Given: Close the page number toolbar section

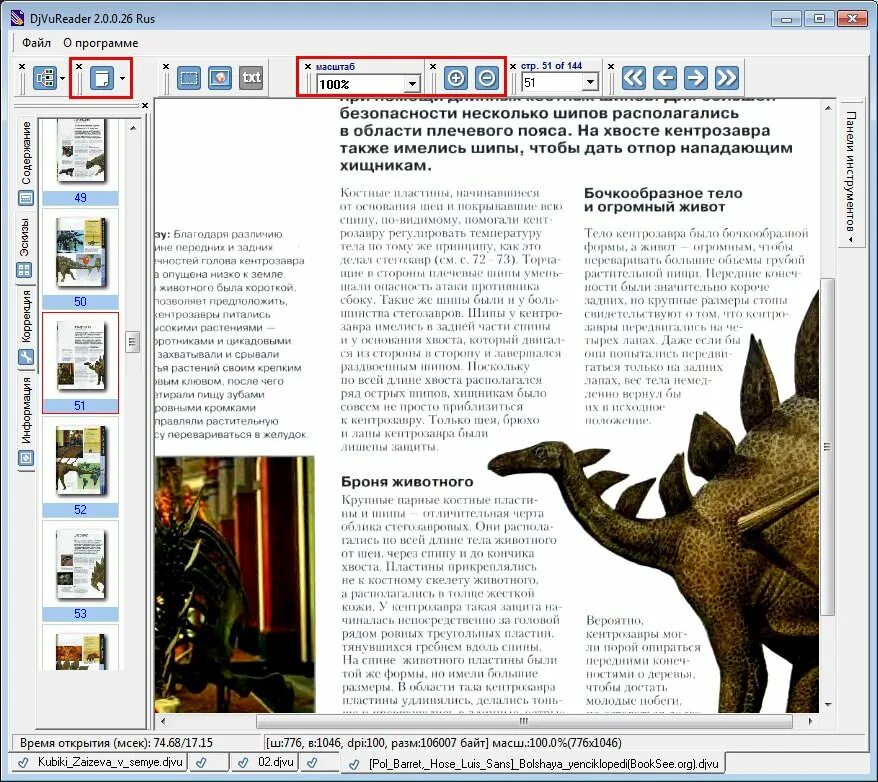Looking at the screenshot, I should tap(513, 66).
